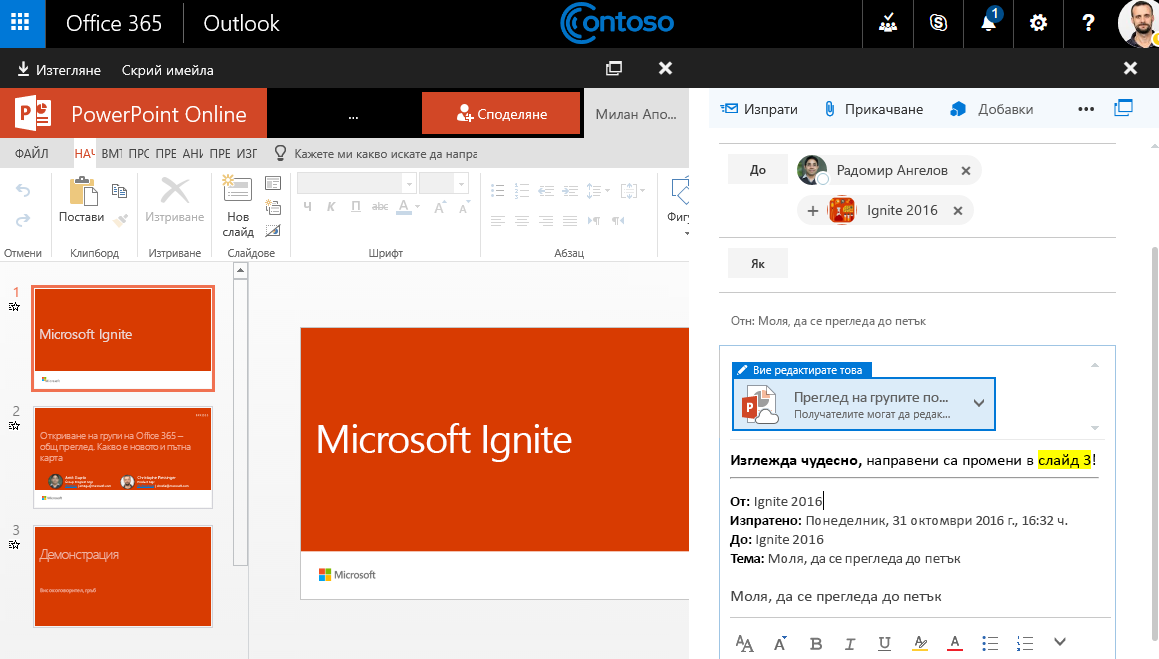Image resolution: width=1159 pixels, height=659 pixels.
Task: Click the people-check icon in the header
Action: 888,24
